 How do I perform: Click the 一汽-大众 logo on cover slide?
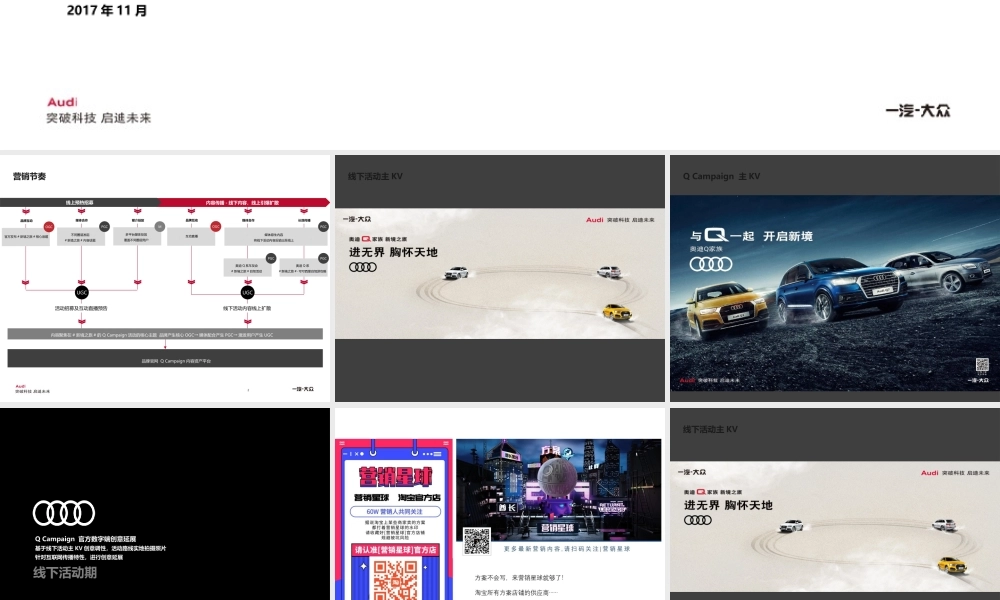[x=918, y=110]
